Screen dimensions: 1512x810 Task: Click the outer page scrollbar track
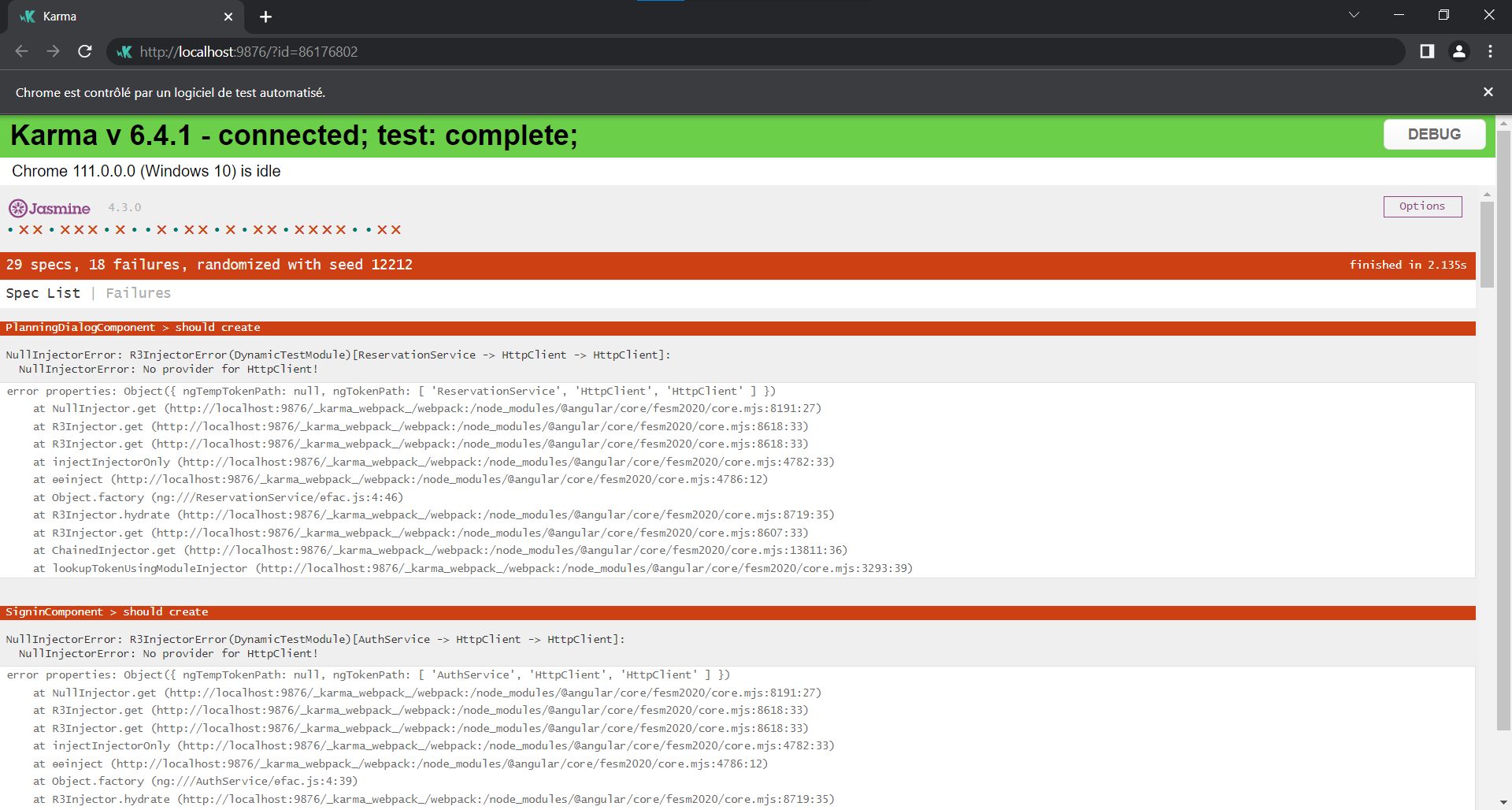coord(1503,764)
